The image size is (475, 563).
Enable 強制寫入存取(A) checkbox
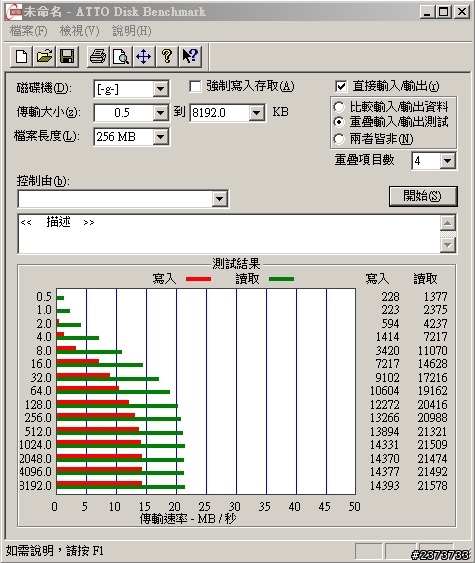pyautogui.click(x=195, y=86)
